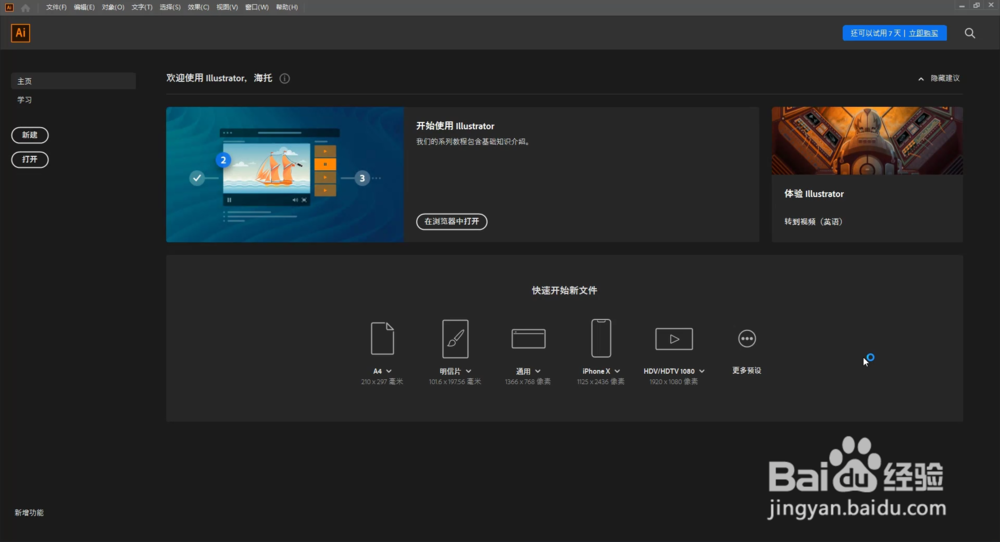
Task: Open the 文字(T) menu
Action: (142, 8)
